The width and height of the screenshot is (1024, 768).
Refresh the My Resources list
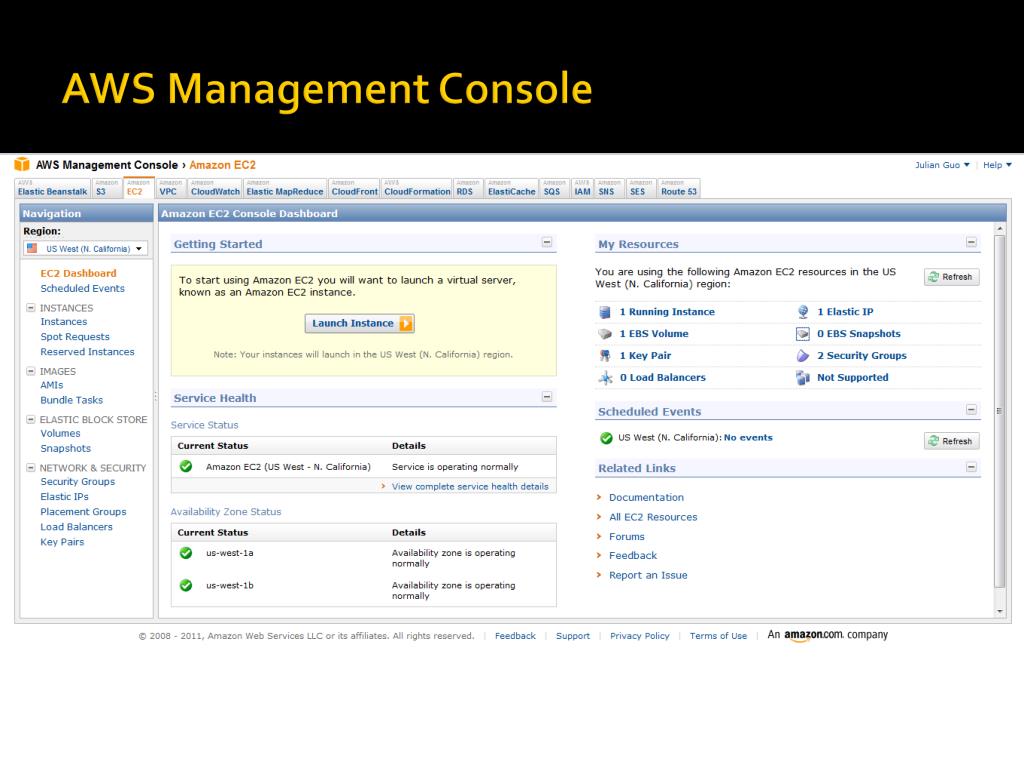(952, 277)
